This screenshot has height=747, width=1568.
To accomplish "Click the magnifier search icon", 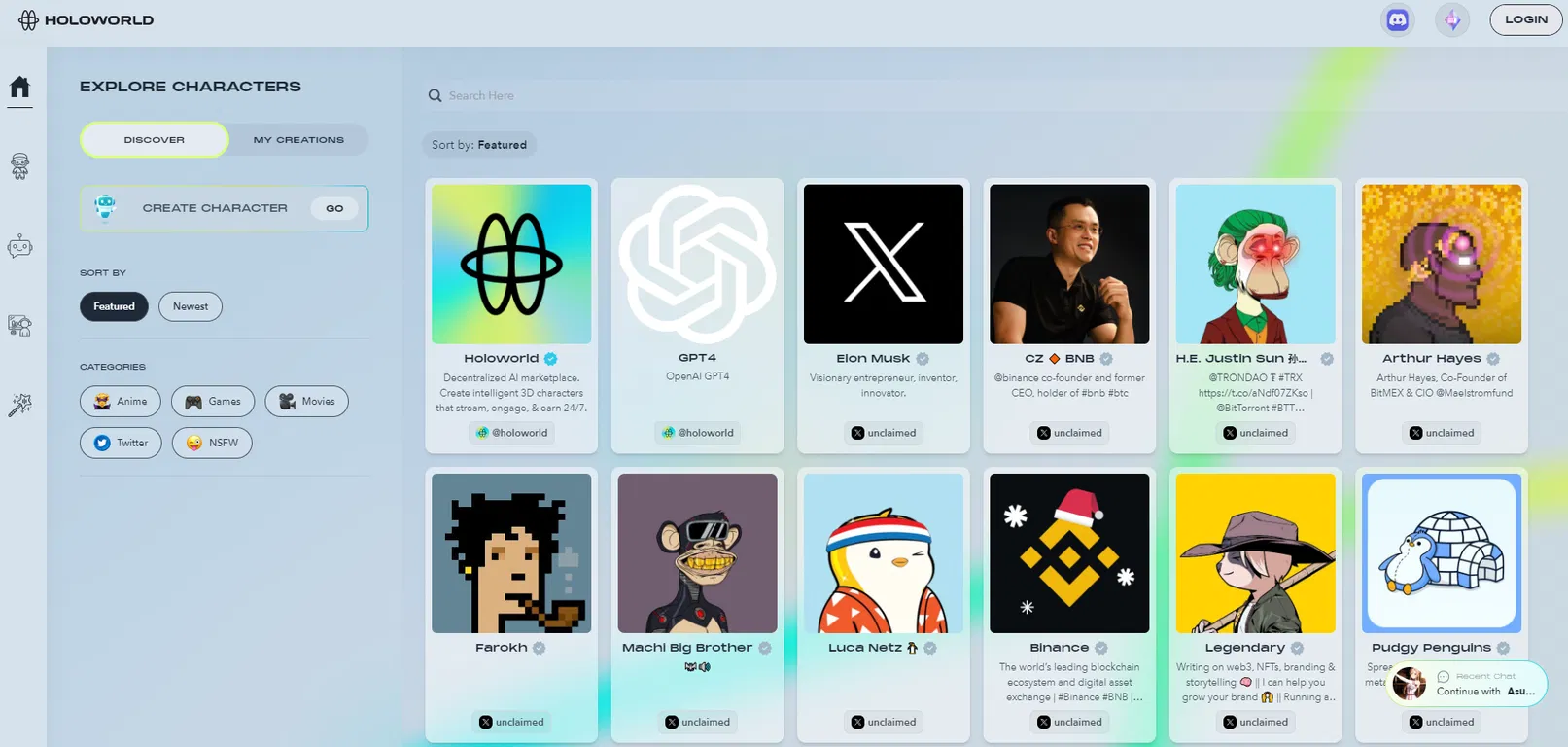I will [x=435, y=95].
